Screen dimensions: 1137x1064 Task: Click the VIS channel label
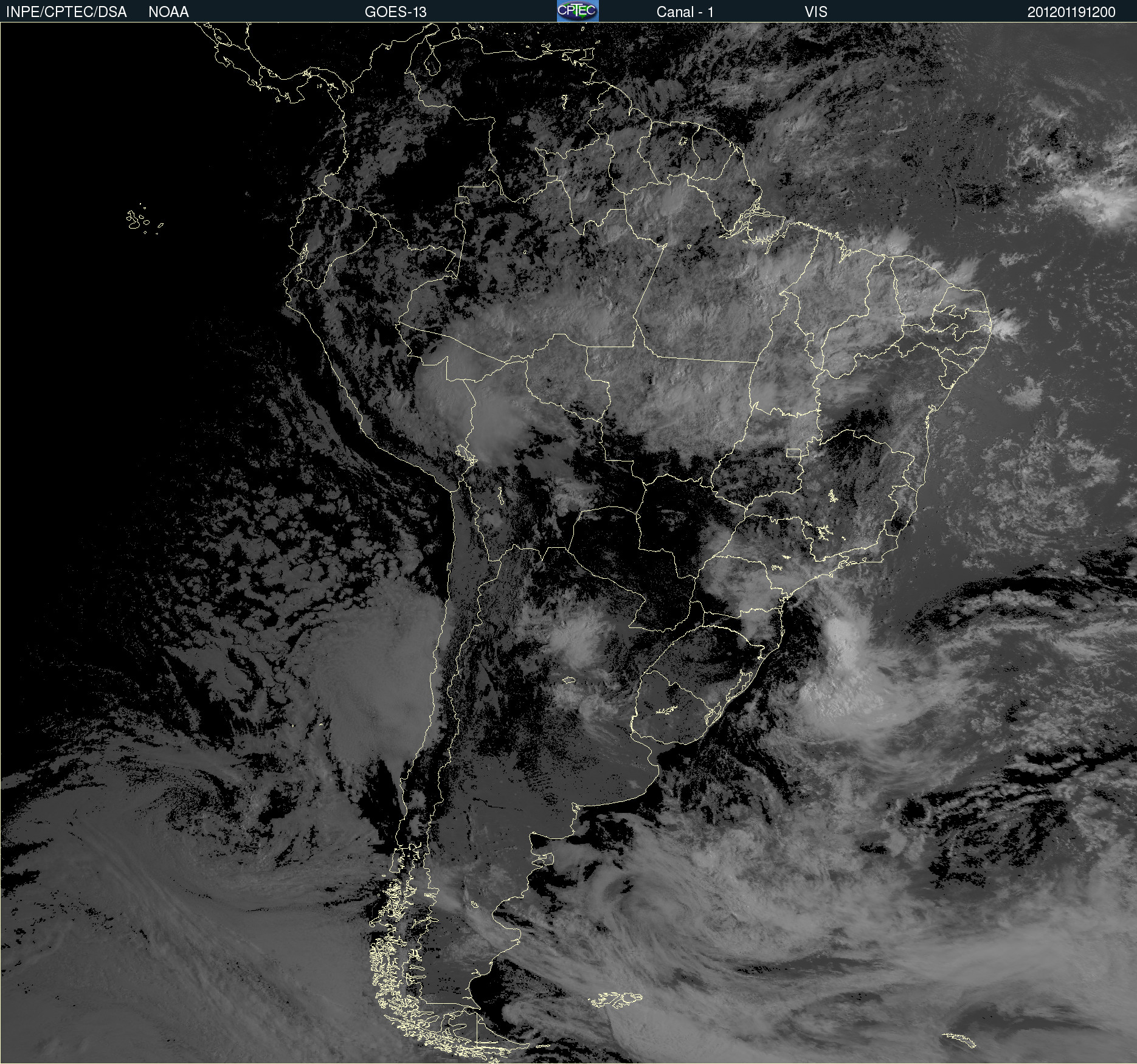point(816,12)
